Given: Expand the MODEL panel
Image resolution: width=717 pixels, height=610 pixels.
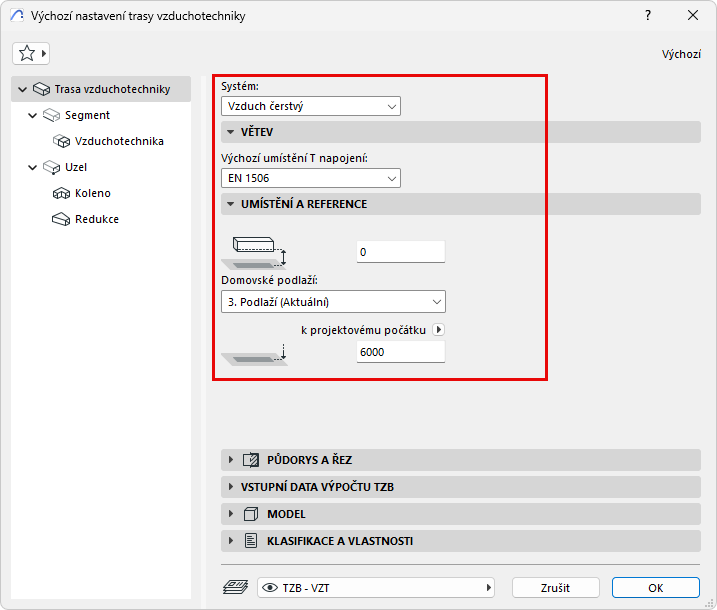Looking at the screenshot, I should [231, 514].
